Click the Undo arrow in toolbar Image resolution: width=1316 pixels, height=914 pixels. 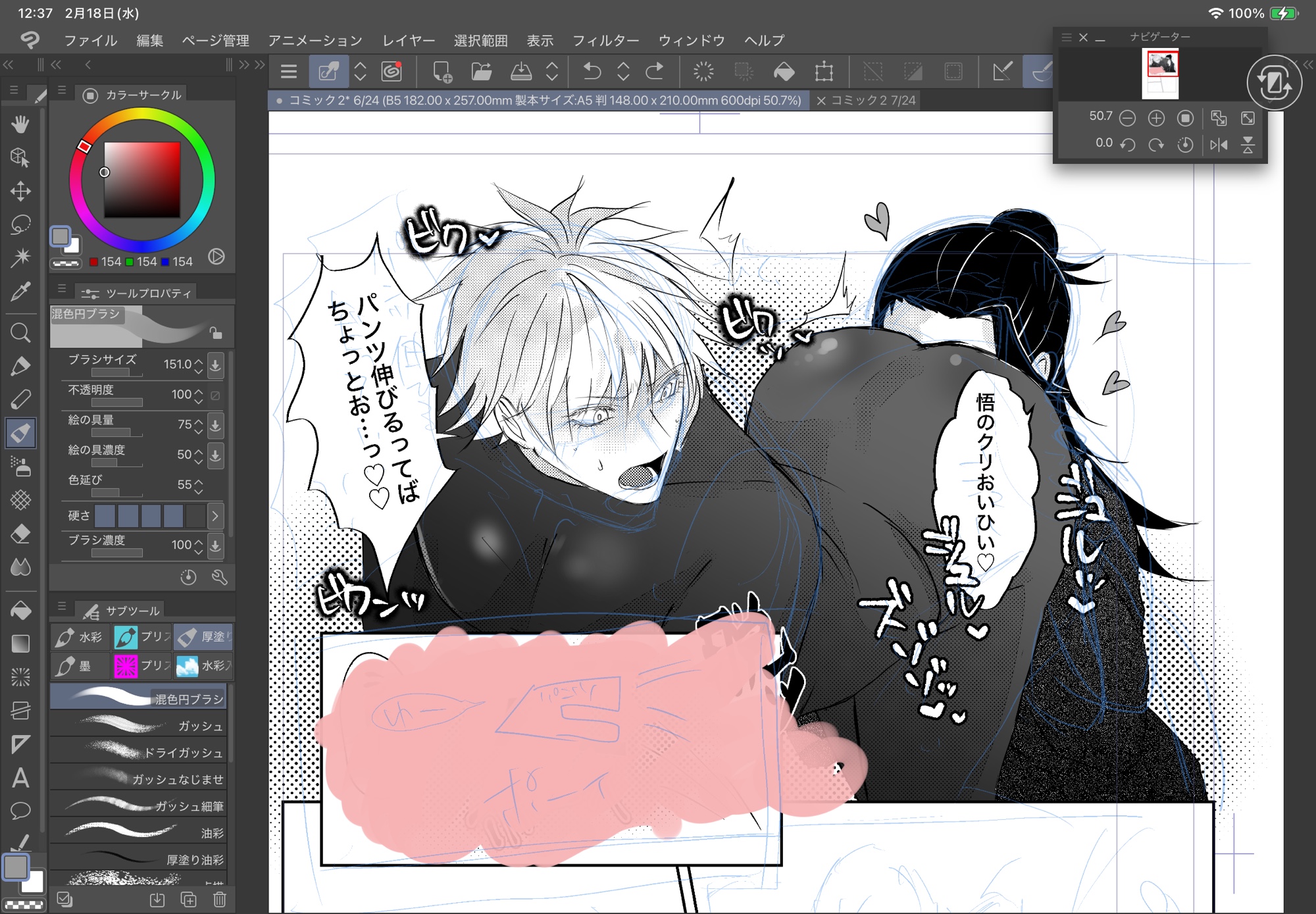[592, 71]
